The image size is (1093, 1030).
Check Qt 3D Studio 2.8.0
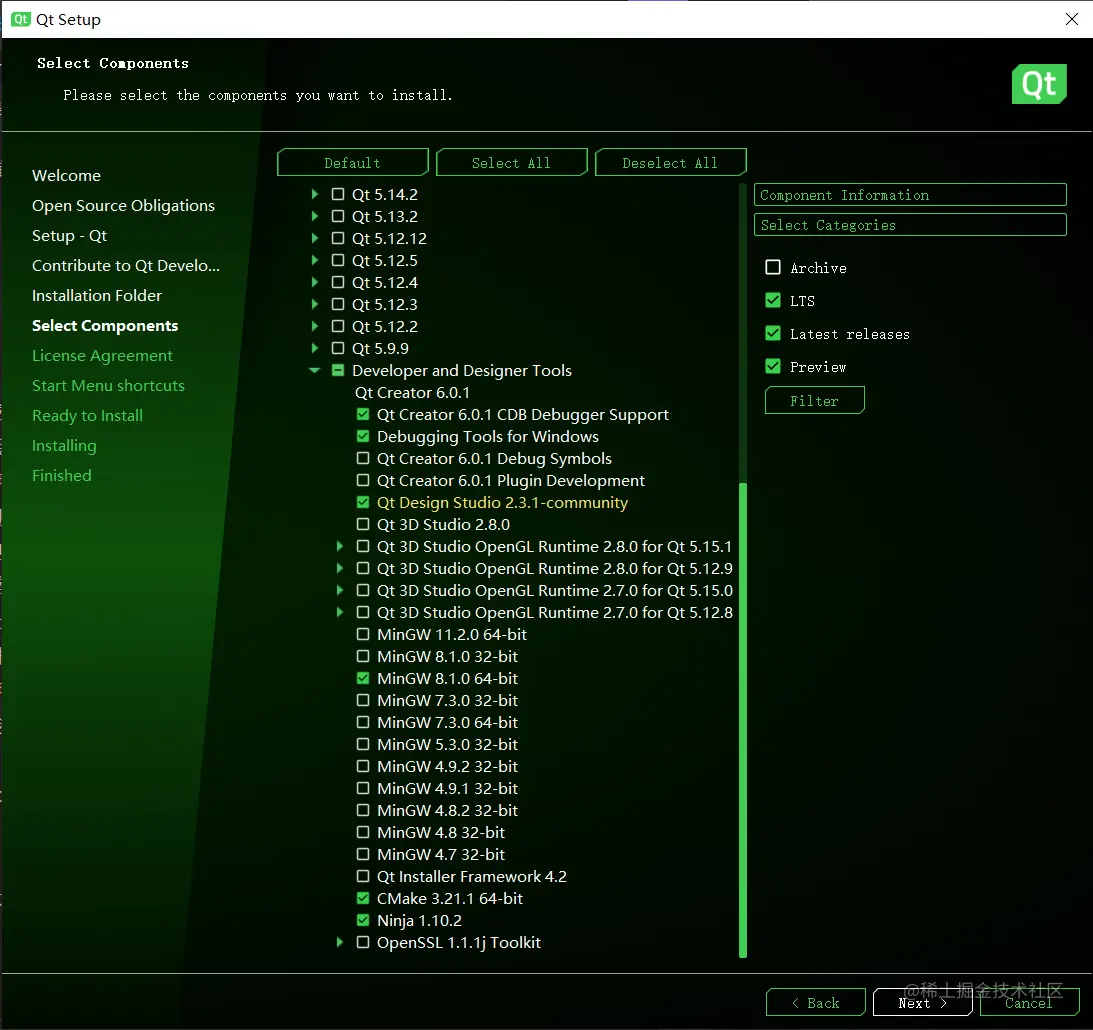coord(363,524)
